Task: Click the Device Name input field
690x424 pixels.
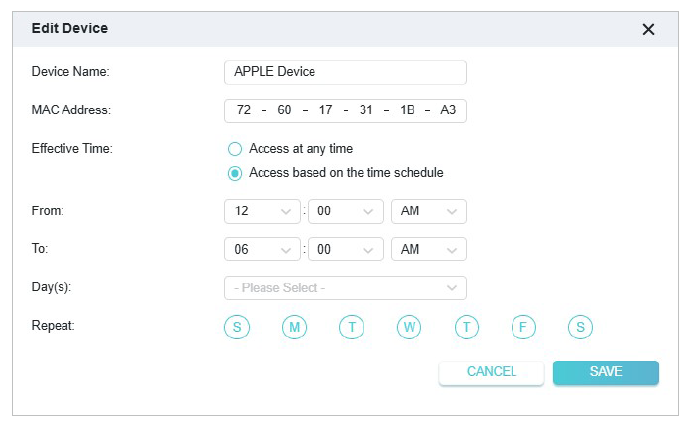Action: (x=345, y=72)
